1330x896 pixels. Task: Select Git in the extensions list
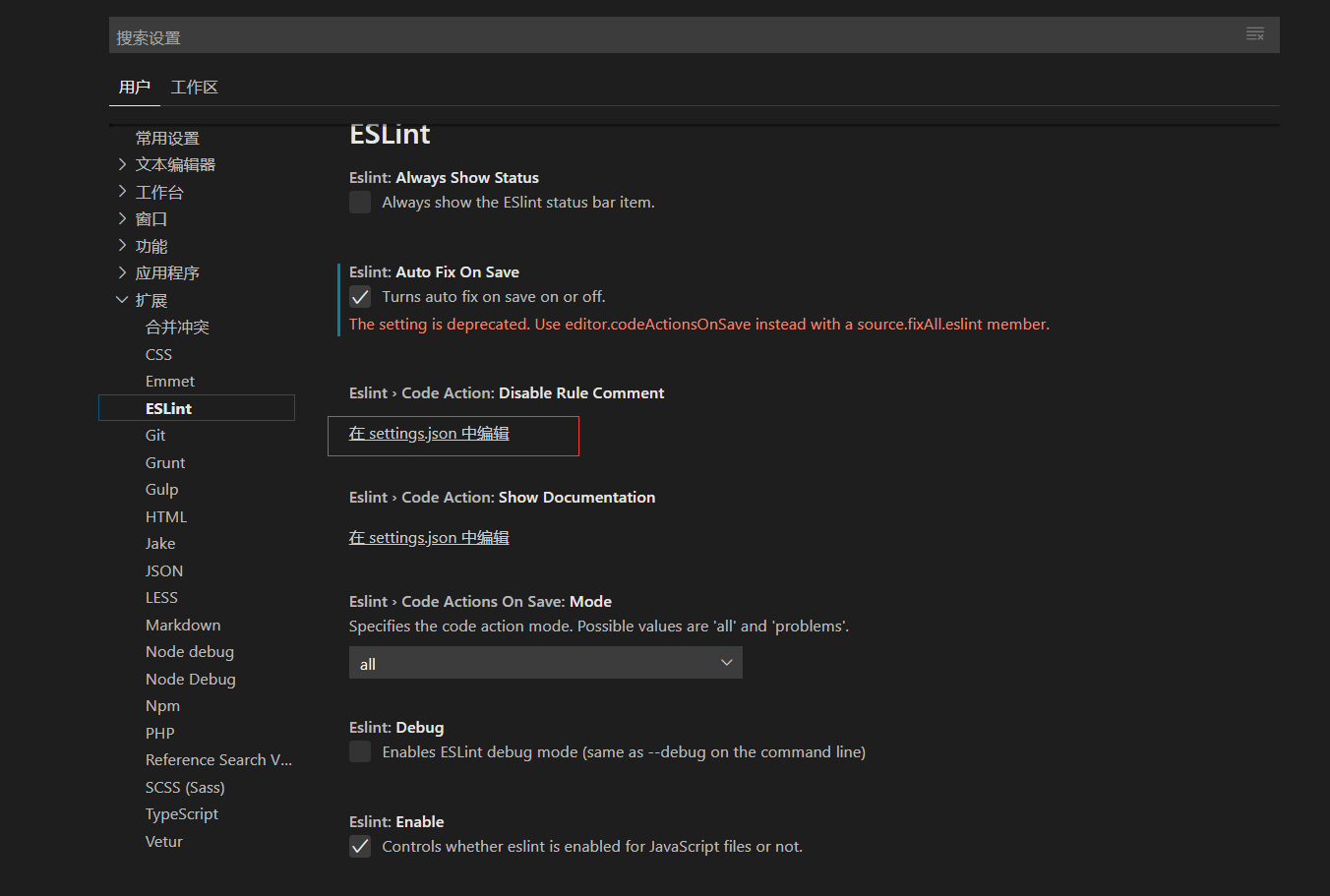154,434
